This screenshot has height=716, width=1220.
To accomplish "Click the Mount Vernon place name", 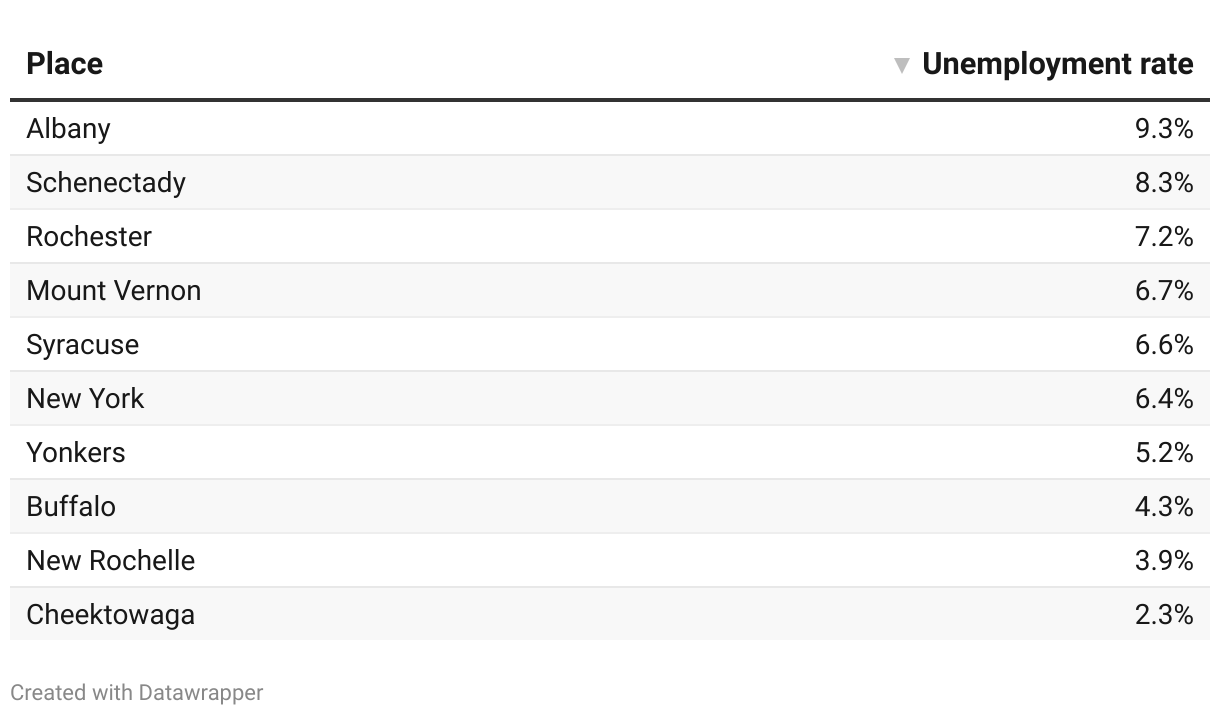I will pos(114,291).
